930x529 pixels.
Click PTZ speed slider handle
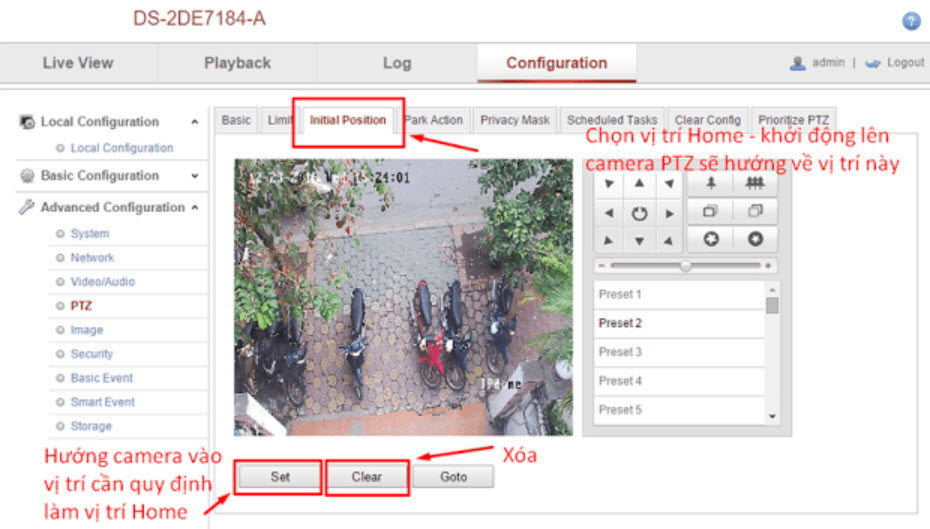[x=685, y=266]
